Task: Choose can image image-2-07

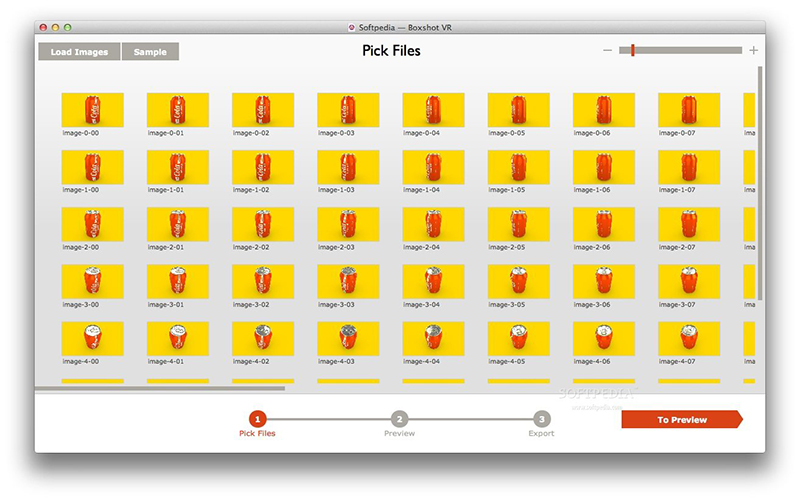Action: click(x=689, y=224)
